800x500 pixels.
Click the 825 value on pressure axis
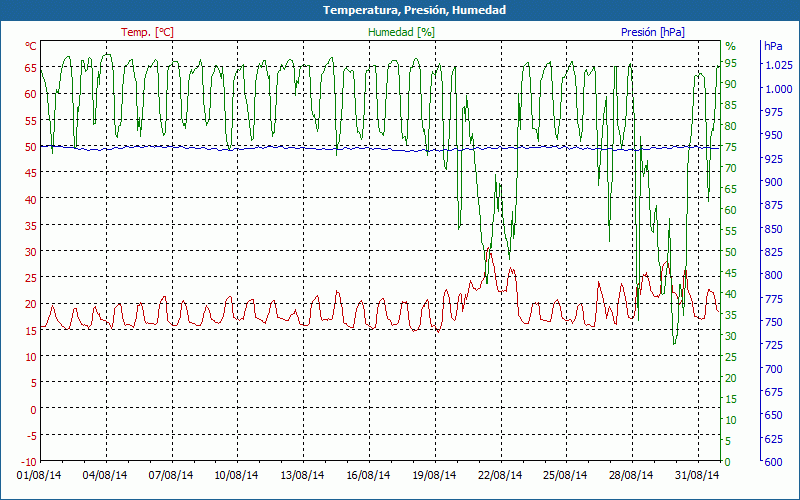click(773, 252)
